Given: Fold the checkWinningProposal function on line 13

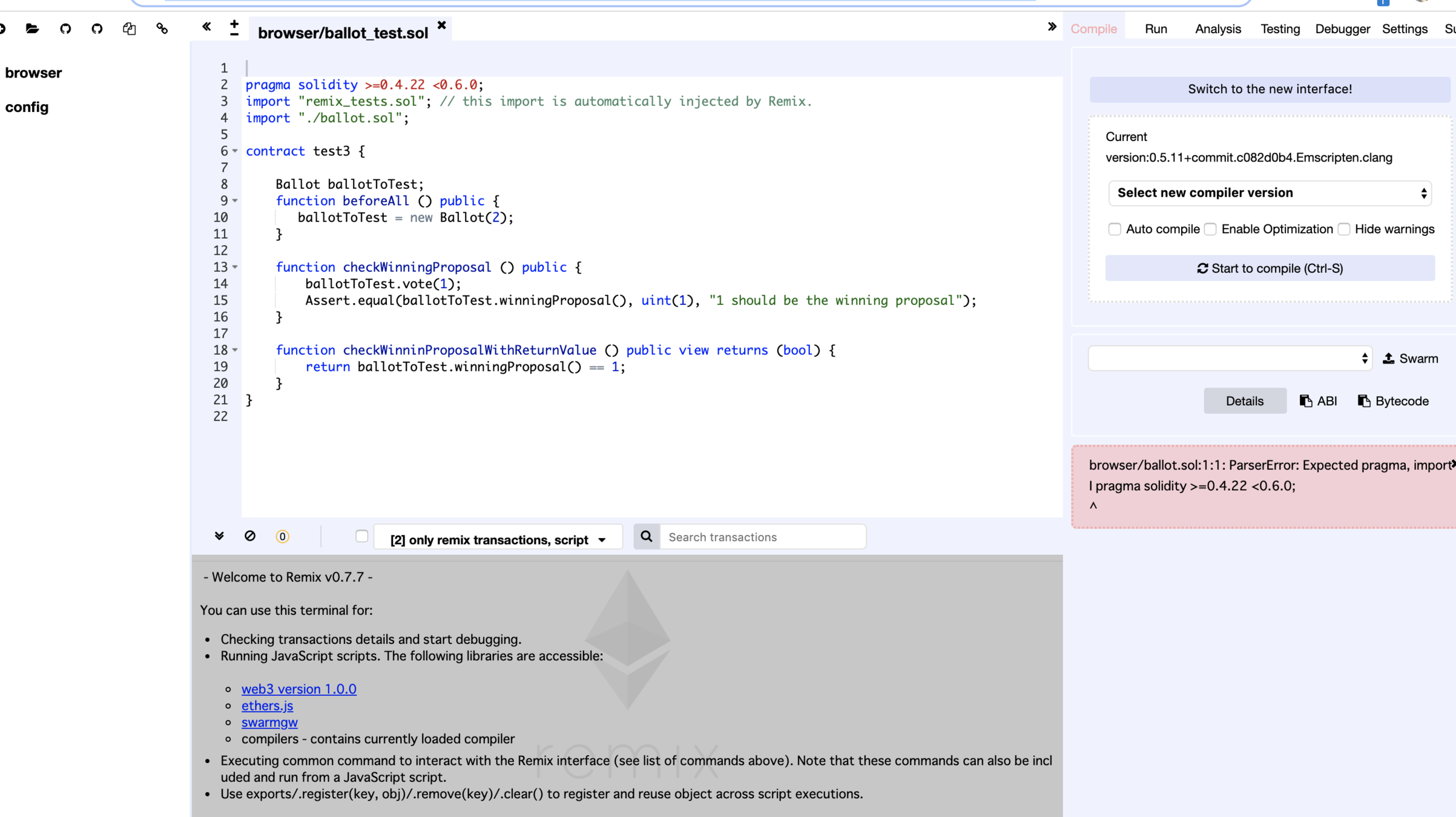Looking at the screenshot, I should [x=235, y=267].
